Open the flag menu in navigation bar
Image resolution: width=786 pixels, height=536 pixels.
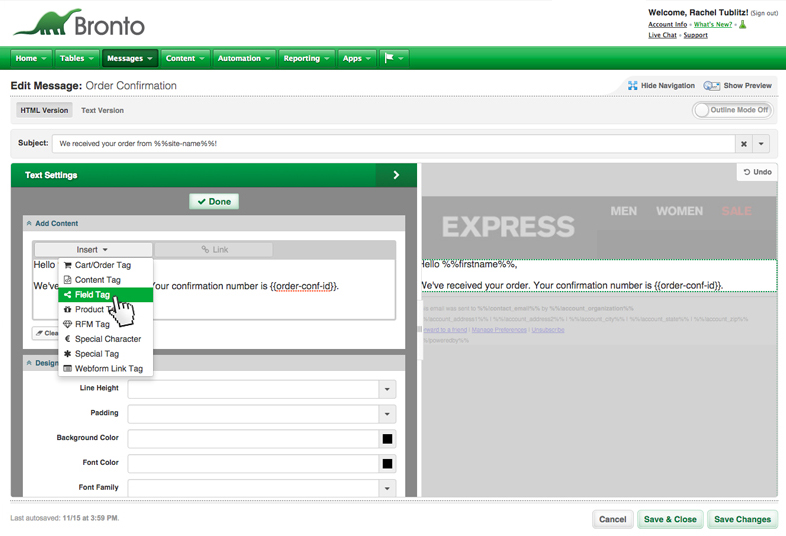(394, 58)
